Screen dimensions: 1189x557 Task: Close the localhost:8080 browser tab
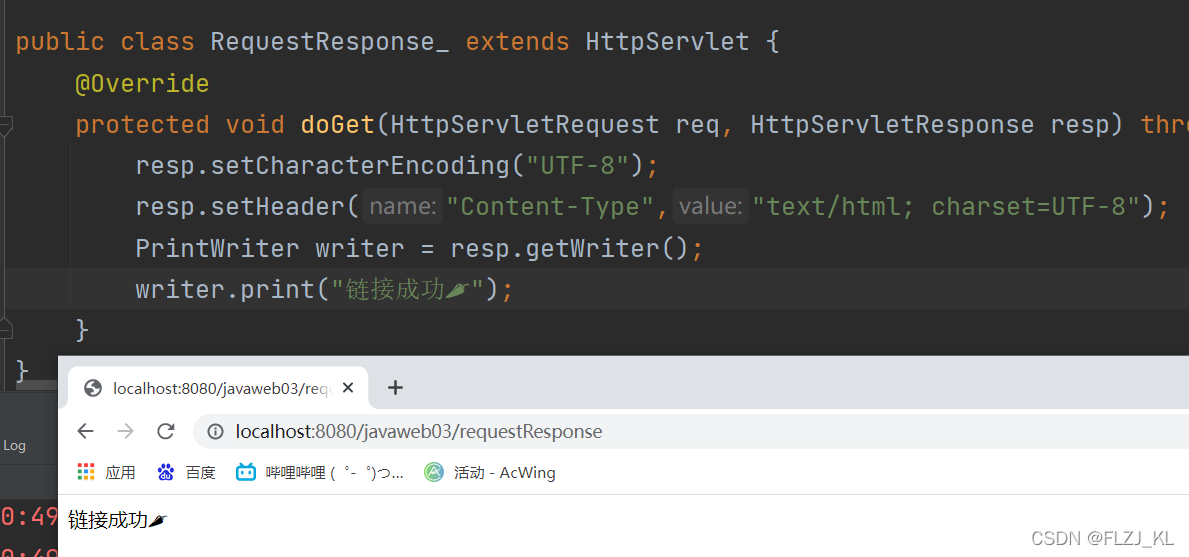[x=348, y=388]
